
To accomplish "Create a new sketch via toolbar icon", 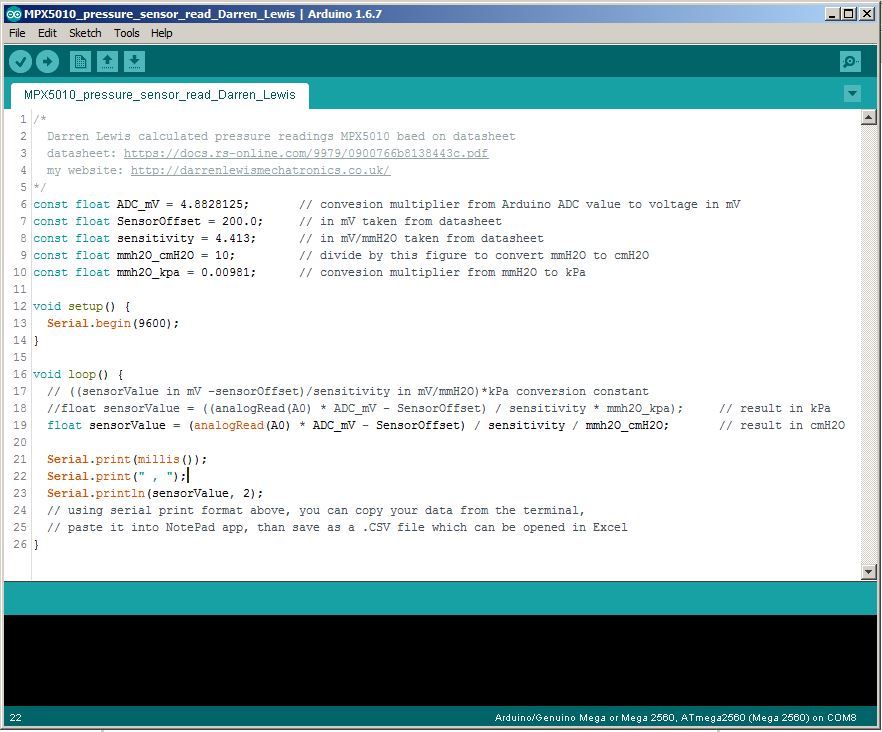I will [x=79, y=61].
